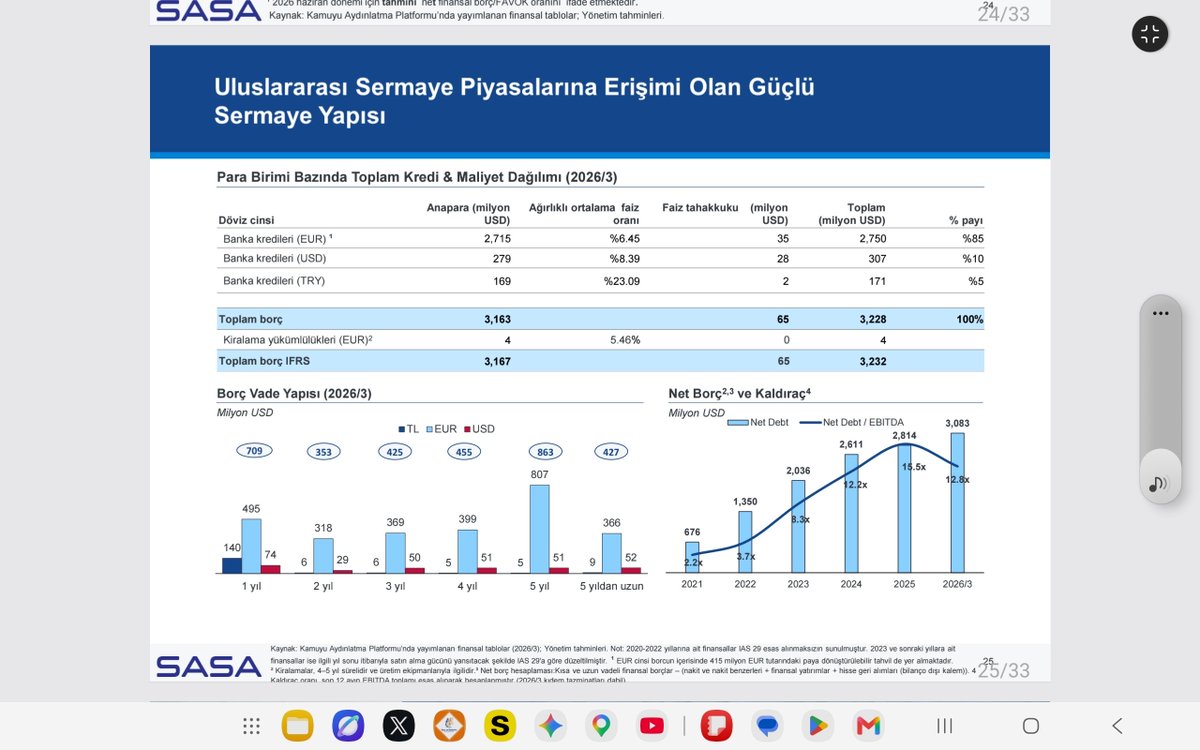Tap the media volume note icon
1200x750 pixels.
click(1159, 484)
